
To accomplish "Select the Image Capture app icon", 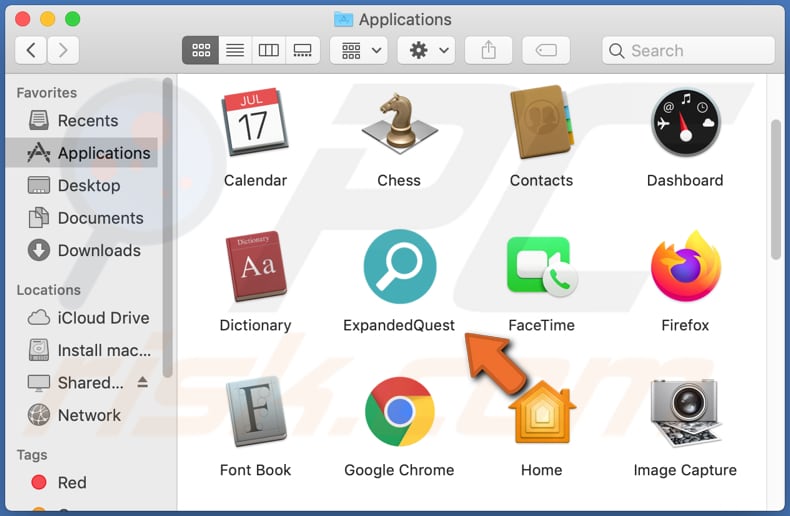I will click(685, 412).
